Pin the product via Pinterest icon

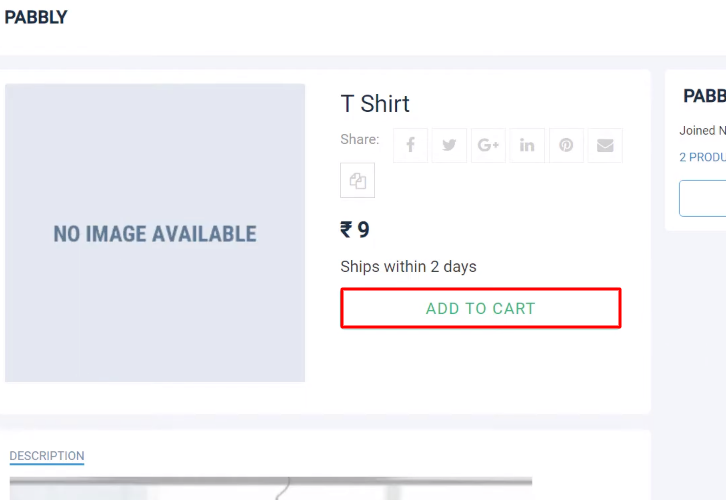pyautogui.click(x=566, y=145)
